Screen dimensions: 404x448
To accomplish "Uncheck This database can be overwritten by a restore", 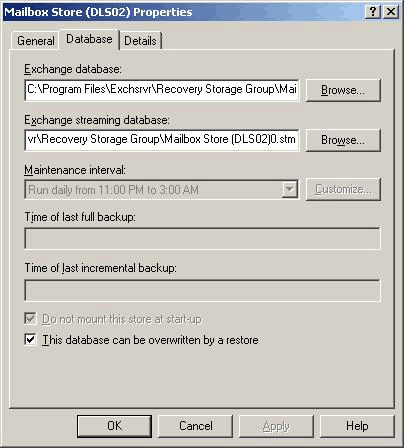I will tap(30, 340).
